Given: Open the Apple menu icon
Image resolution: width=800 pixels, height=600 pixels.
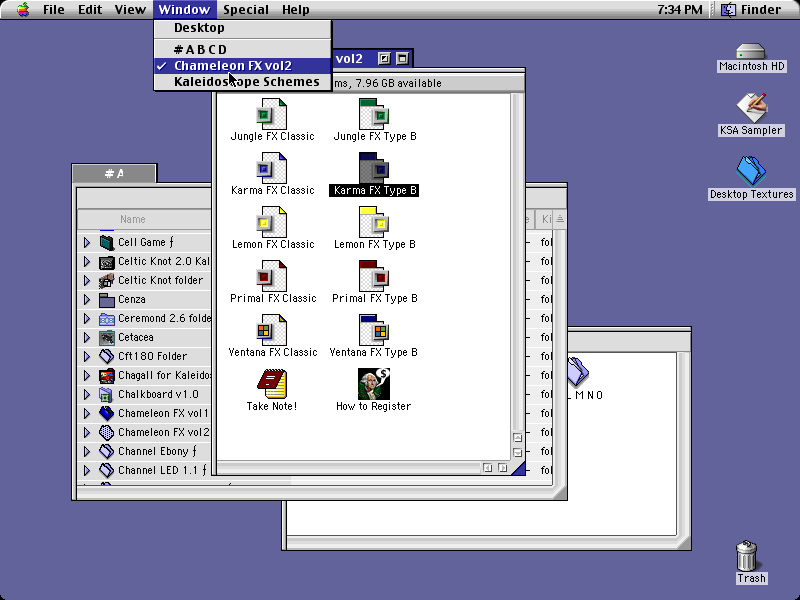Looking at the screenshot, I should click(x=22, y=9).
